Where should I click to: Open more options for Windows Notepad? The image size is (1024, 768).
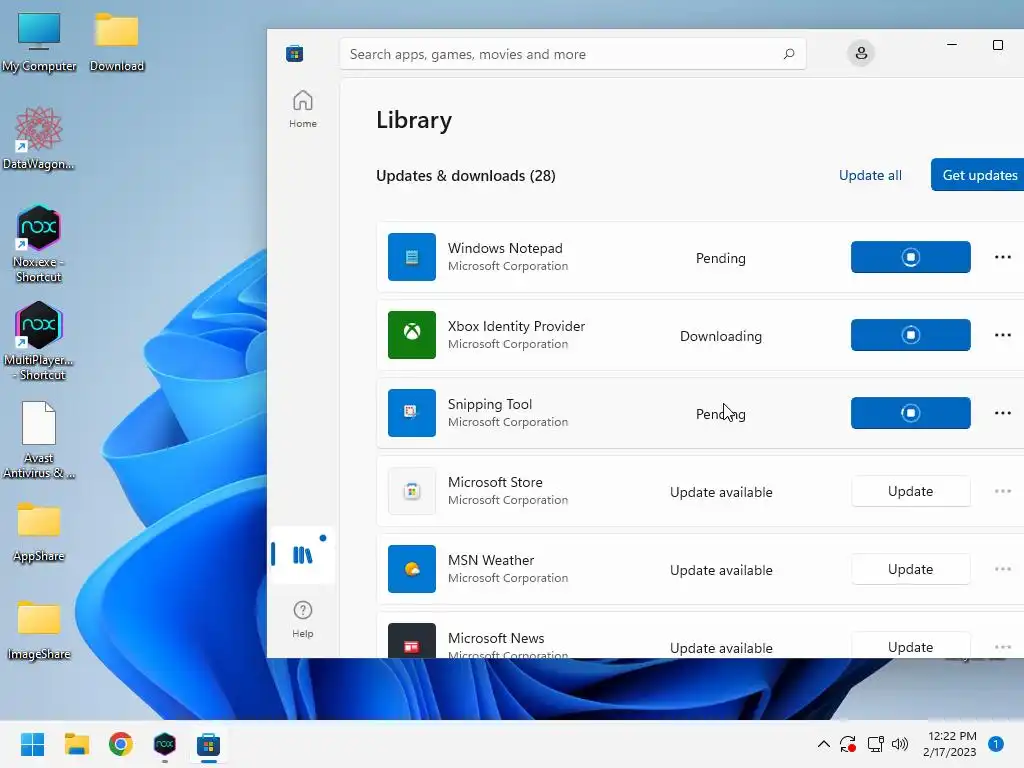tap(1002, 257)
